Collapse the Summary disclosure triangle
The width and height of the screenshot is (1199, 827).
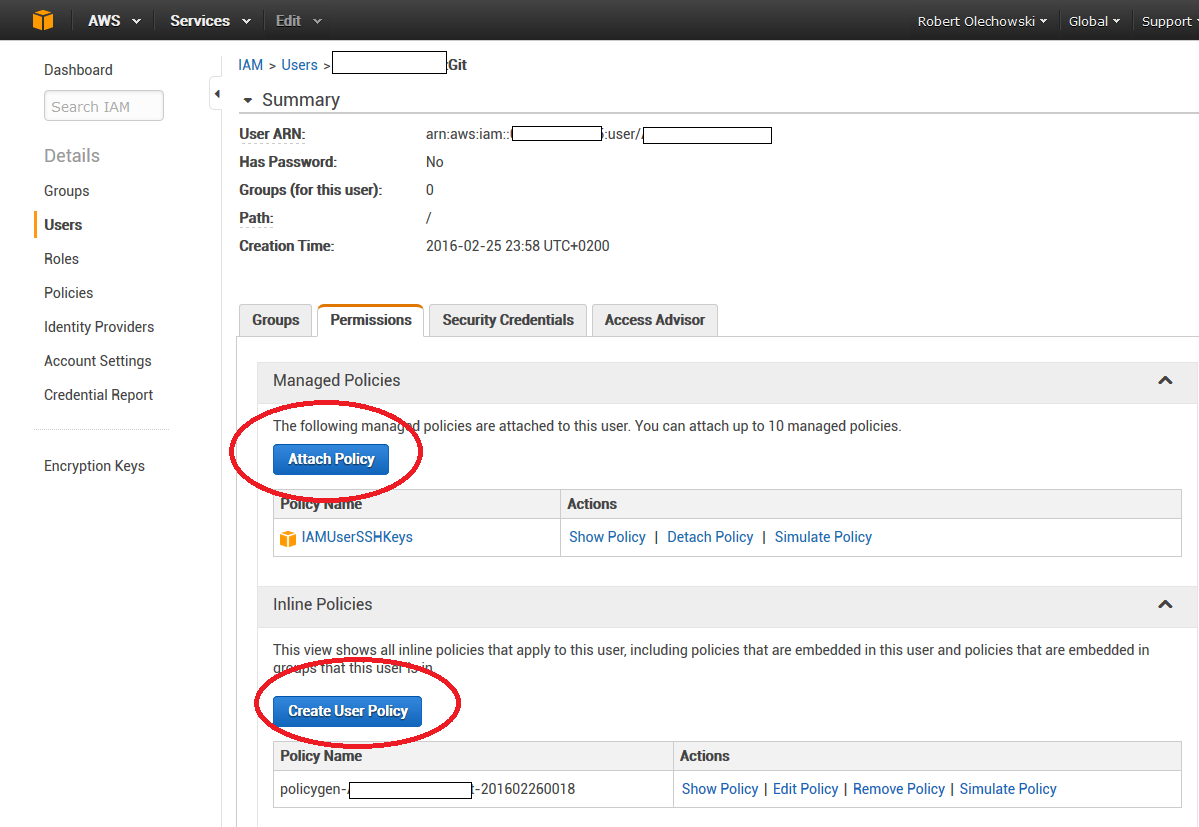[x=247, y=100]
